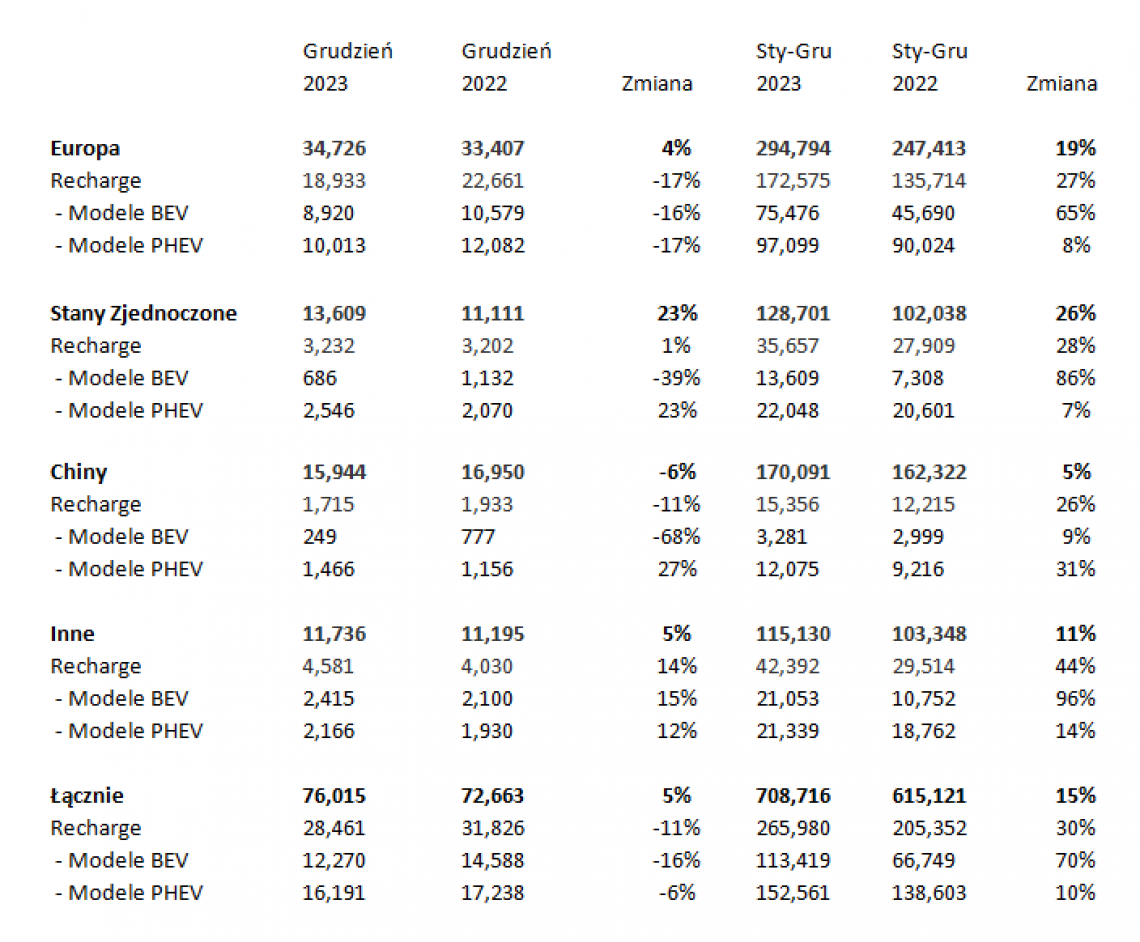This screenshot has width=1140, height=942.
Task: Select the -68% change in Chiny BEV
Action: point(676,536)
